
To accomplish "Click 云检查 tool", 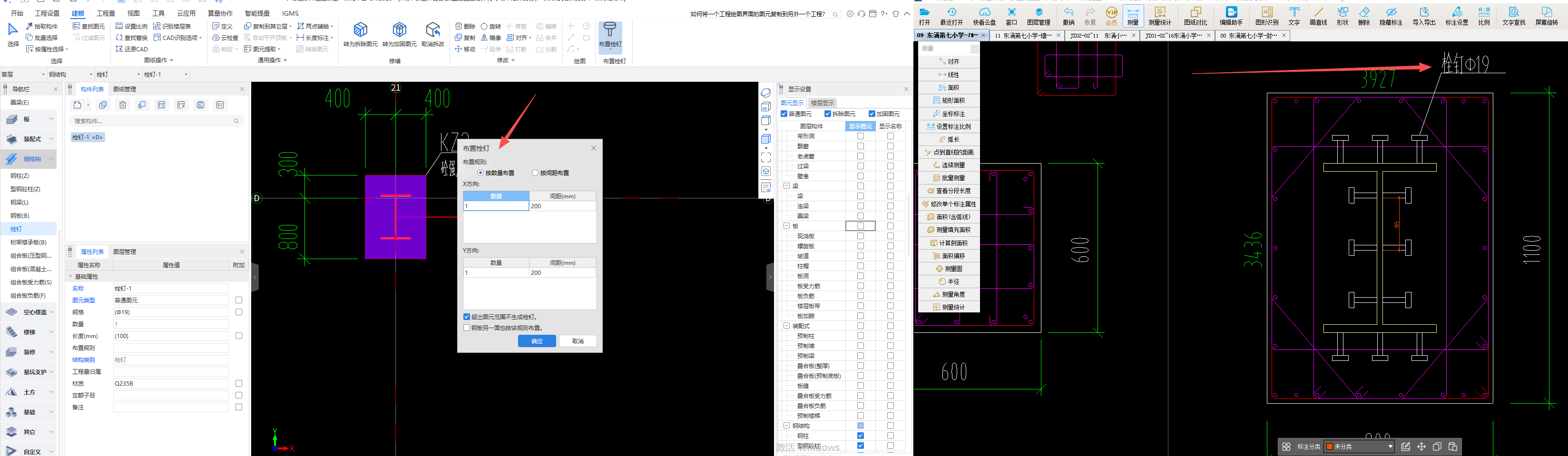I will tap(225, 38).
